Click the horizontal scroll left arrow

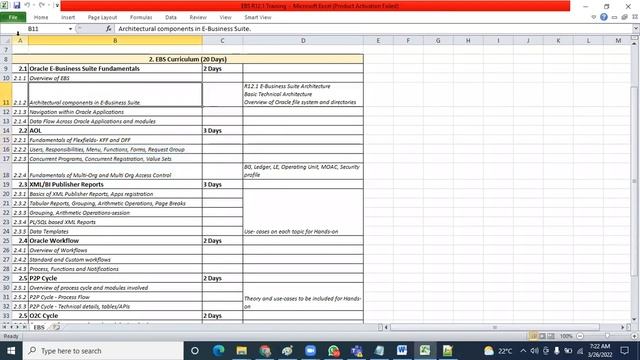click(386, 327)
